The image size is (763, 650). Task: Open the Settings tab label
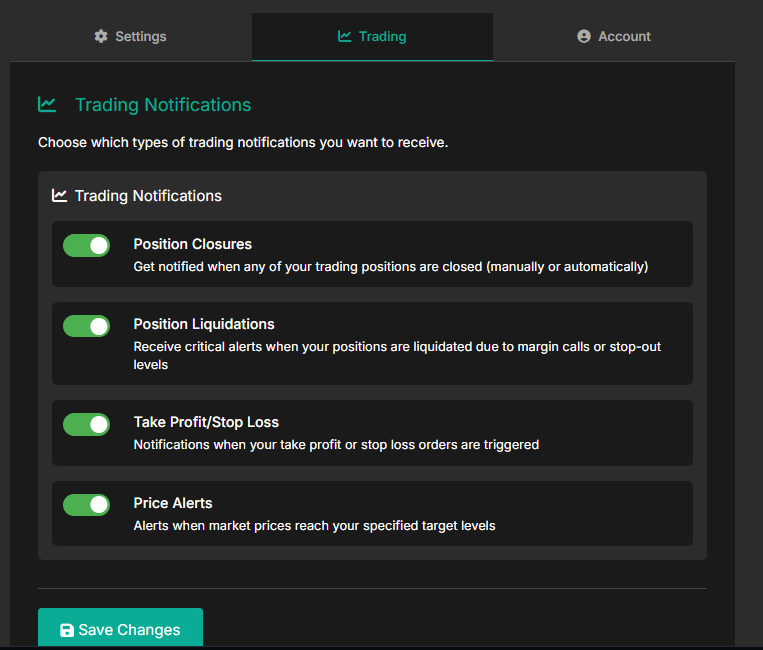(x=141, y=37)
